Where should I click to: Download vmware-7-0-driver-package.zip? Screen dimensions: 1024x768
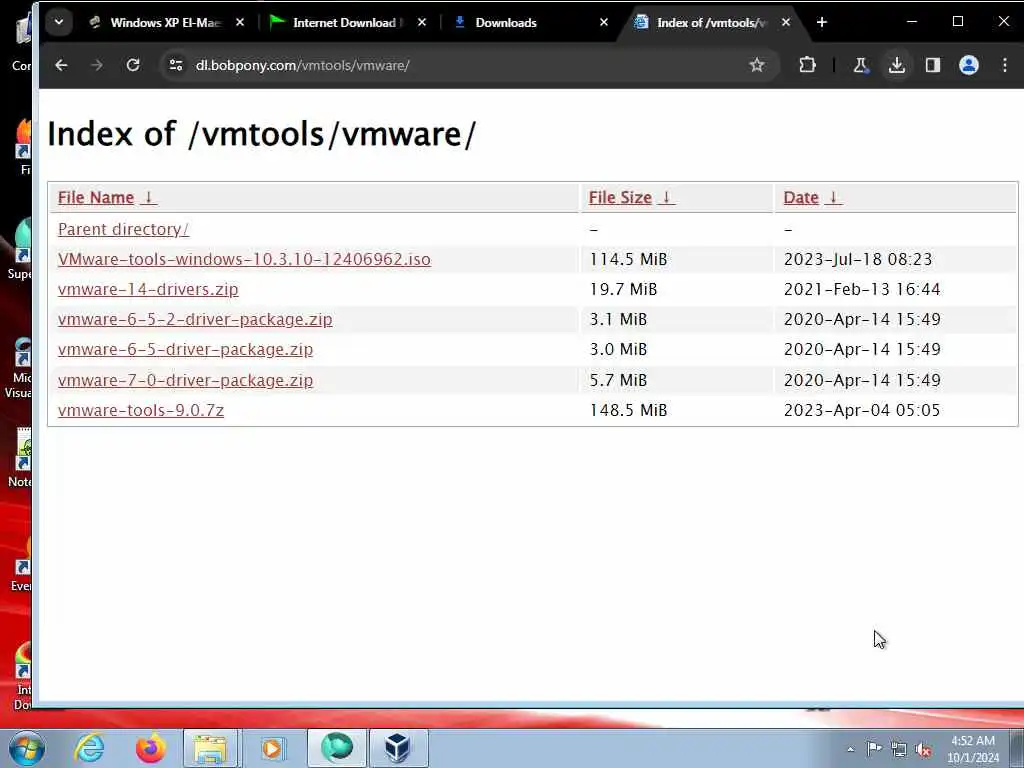click(x=185, y=380)
